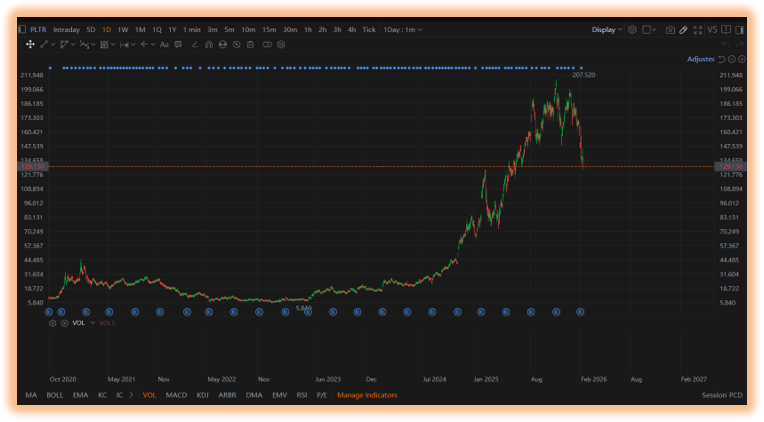Select the angle eraser tool
Image resolution: width=764 pixels, height=422 pixels.
click(x=194, y=44)
